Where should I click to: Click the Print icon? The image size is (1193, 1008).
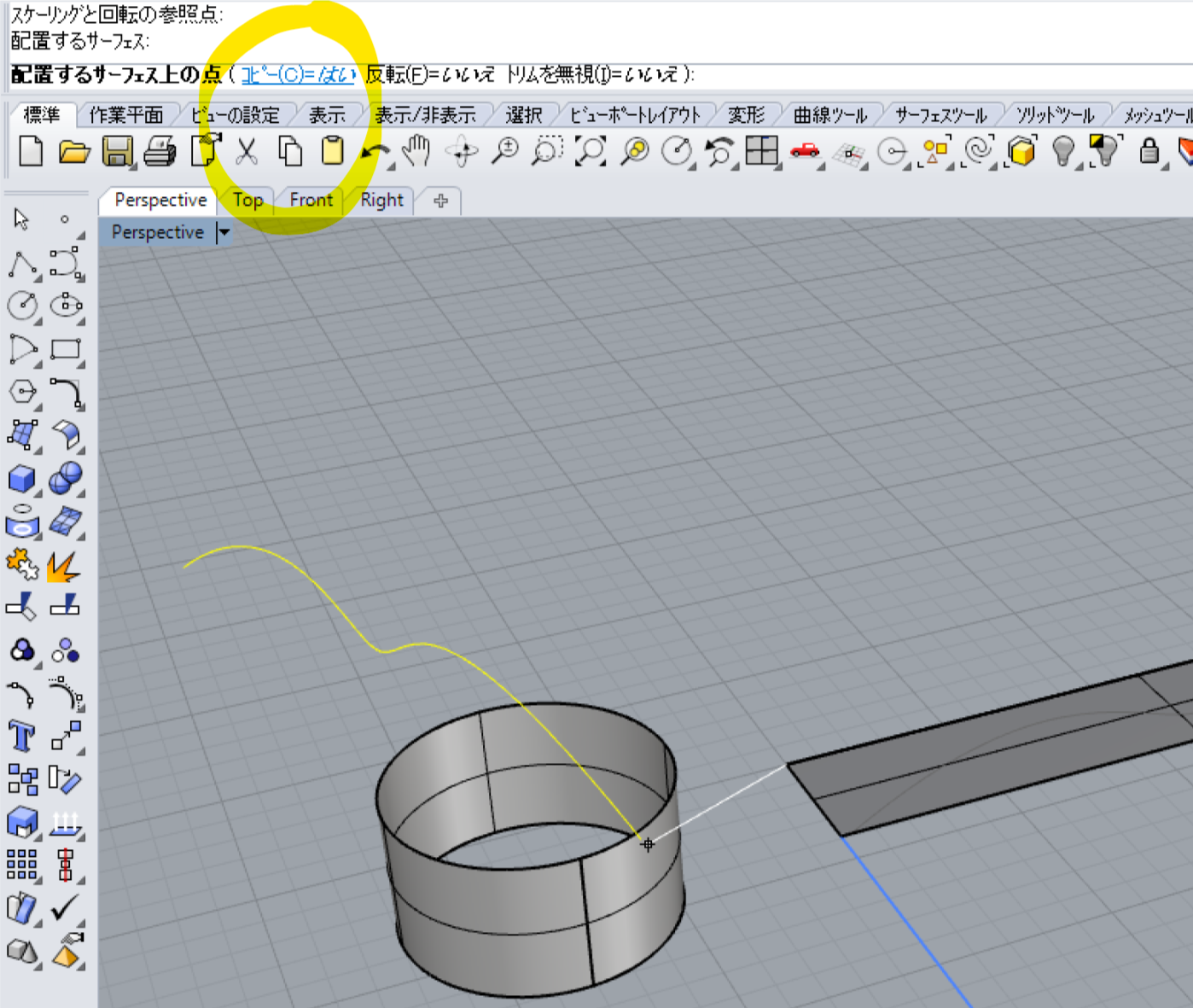click(160, 152)
